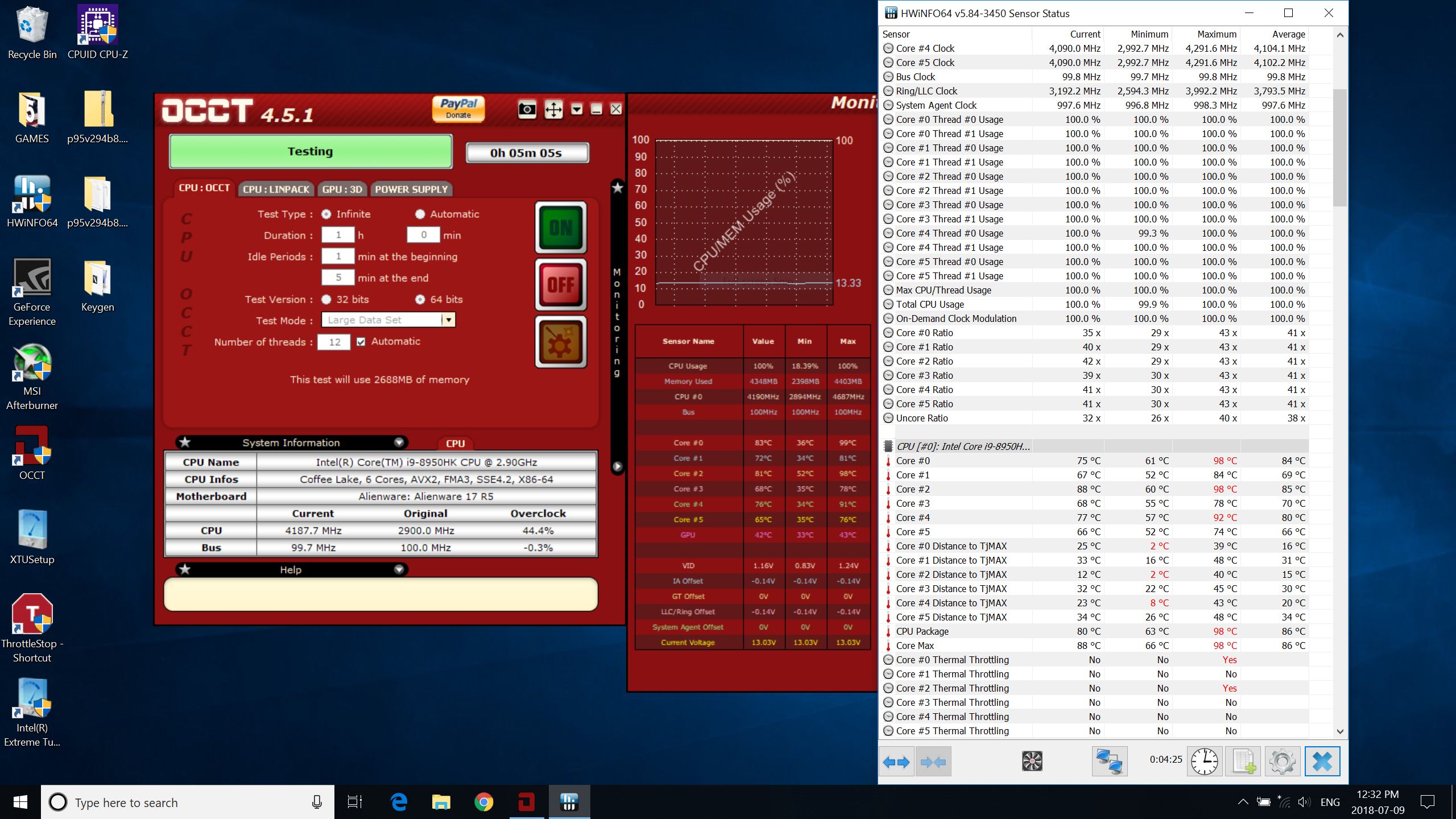The image size is (1456, 819).
Task: Select Automatic test type radio
Action: pos(420,214)
